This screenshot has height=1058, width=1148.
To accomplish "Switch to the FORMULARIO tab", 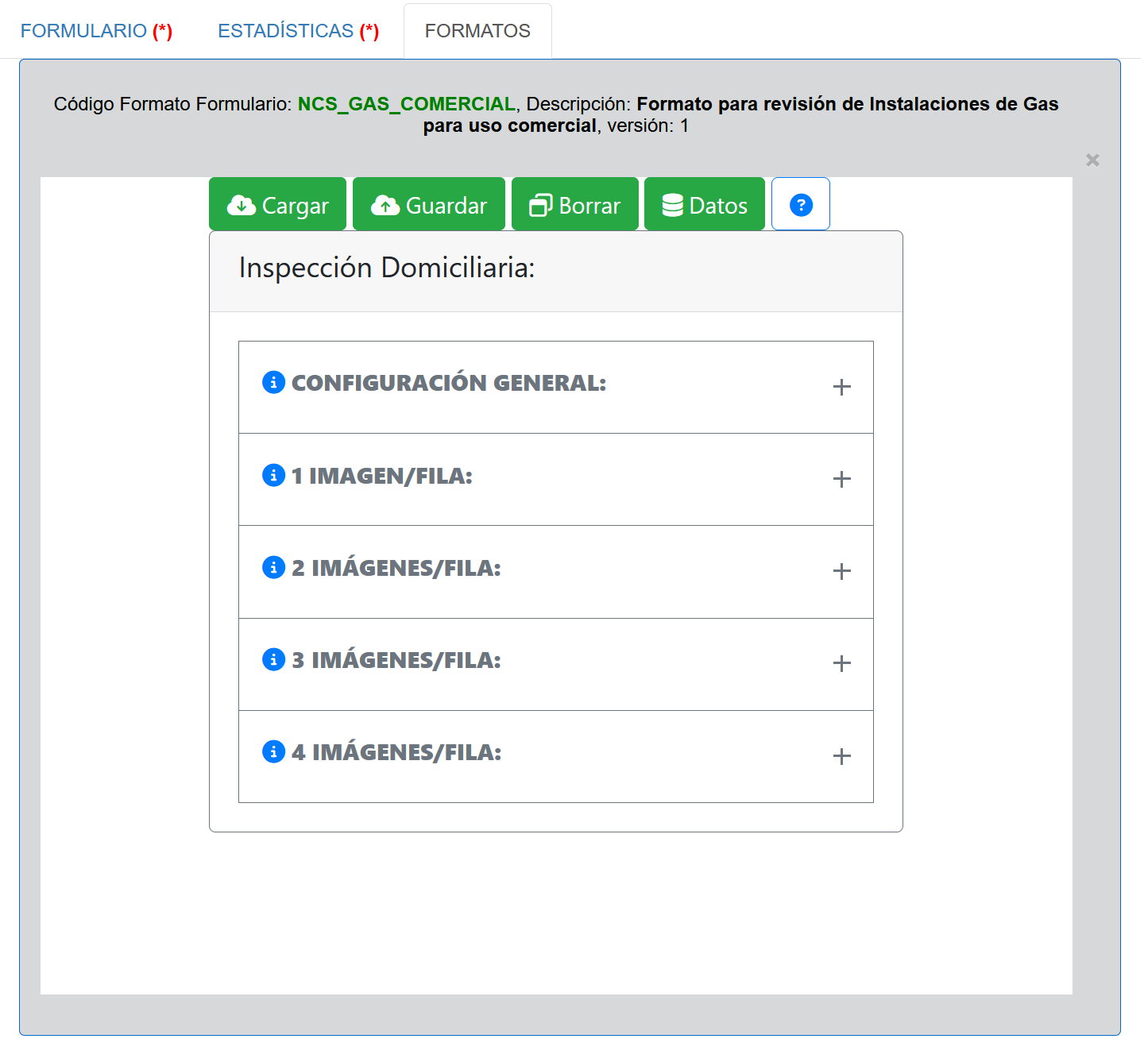I will click(96, 31).
